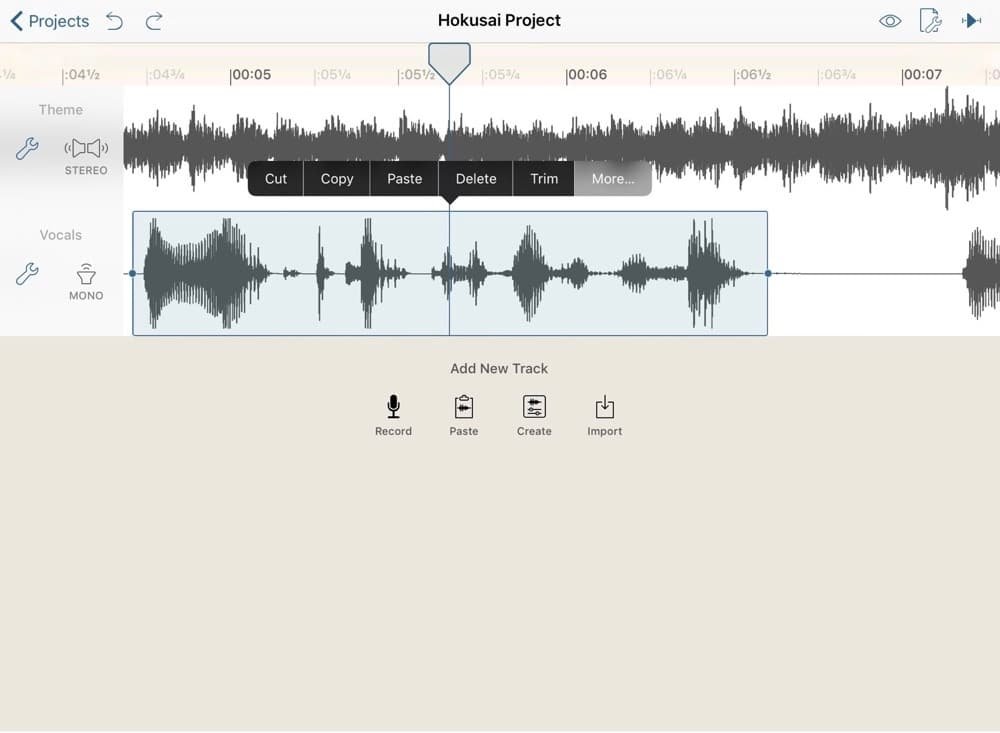Viewport: 1000px width, 733px height.
Task: Open Theme track wrench settings
Action: pos(27,149)
